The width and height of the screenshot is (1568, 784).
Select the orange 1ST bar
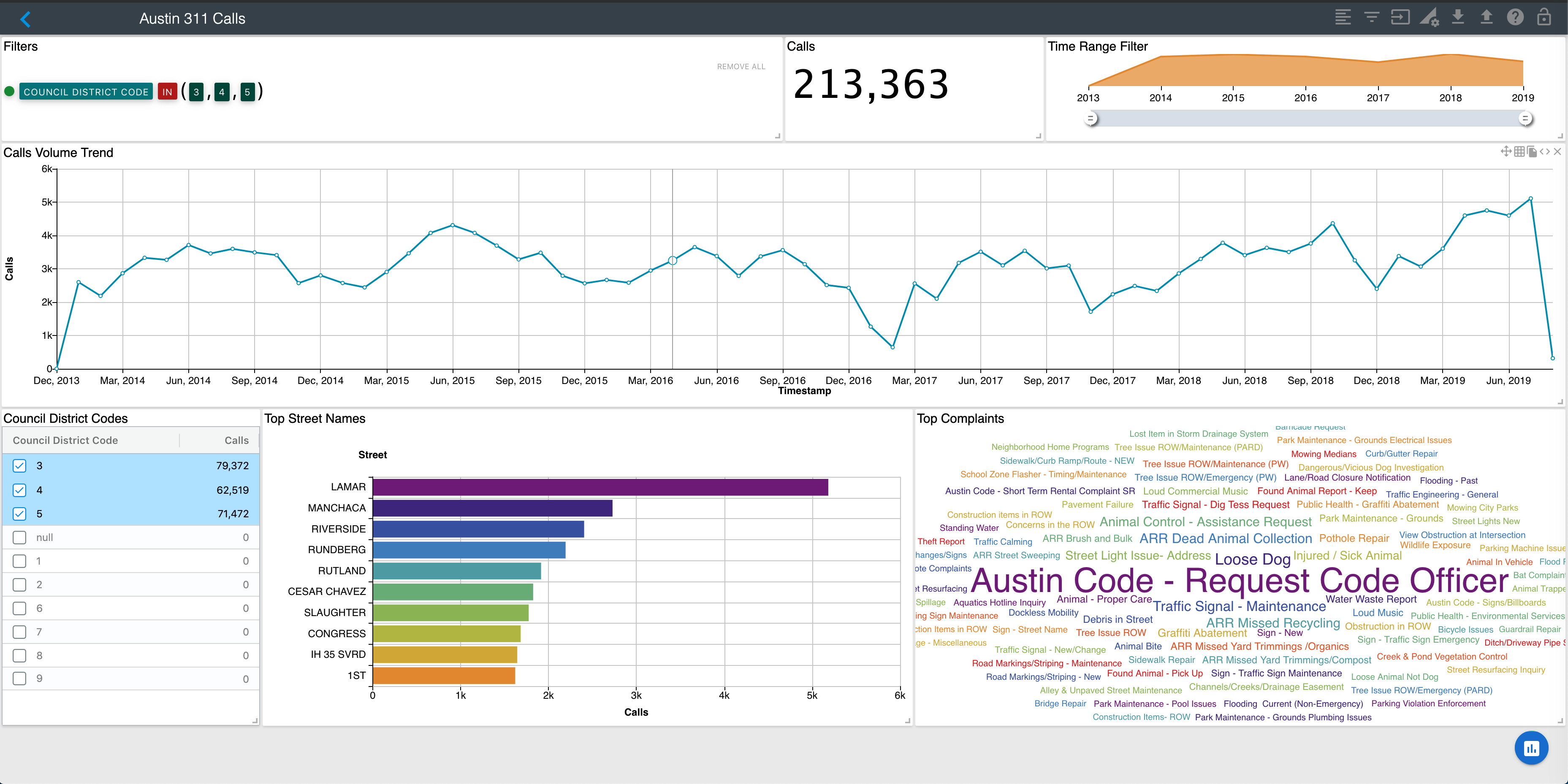(444, 676)
